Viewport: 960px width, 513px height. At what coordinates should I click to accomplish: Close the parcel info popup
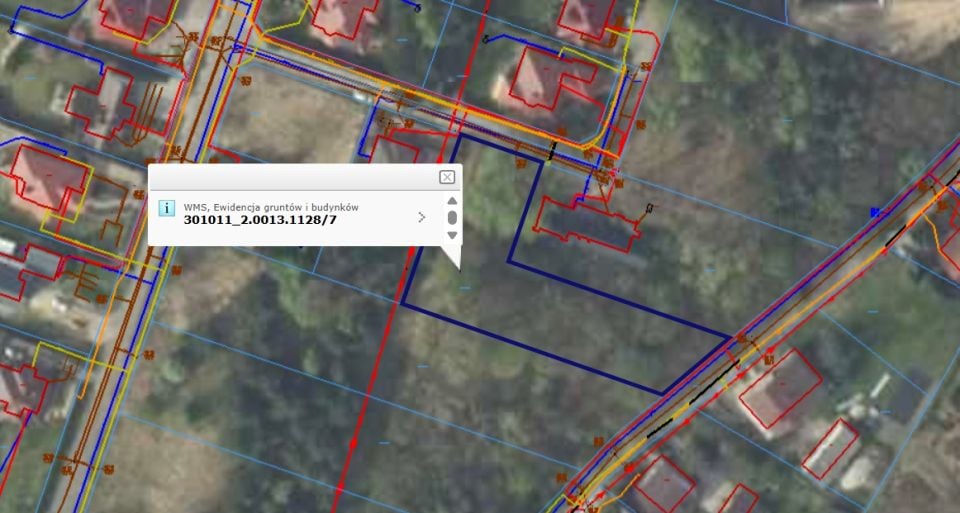447,177
